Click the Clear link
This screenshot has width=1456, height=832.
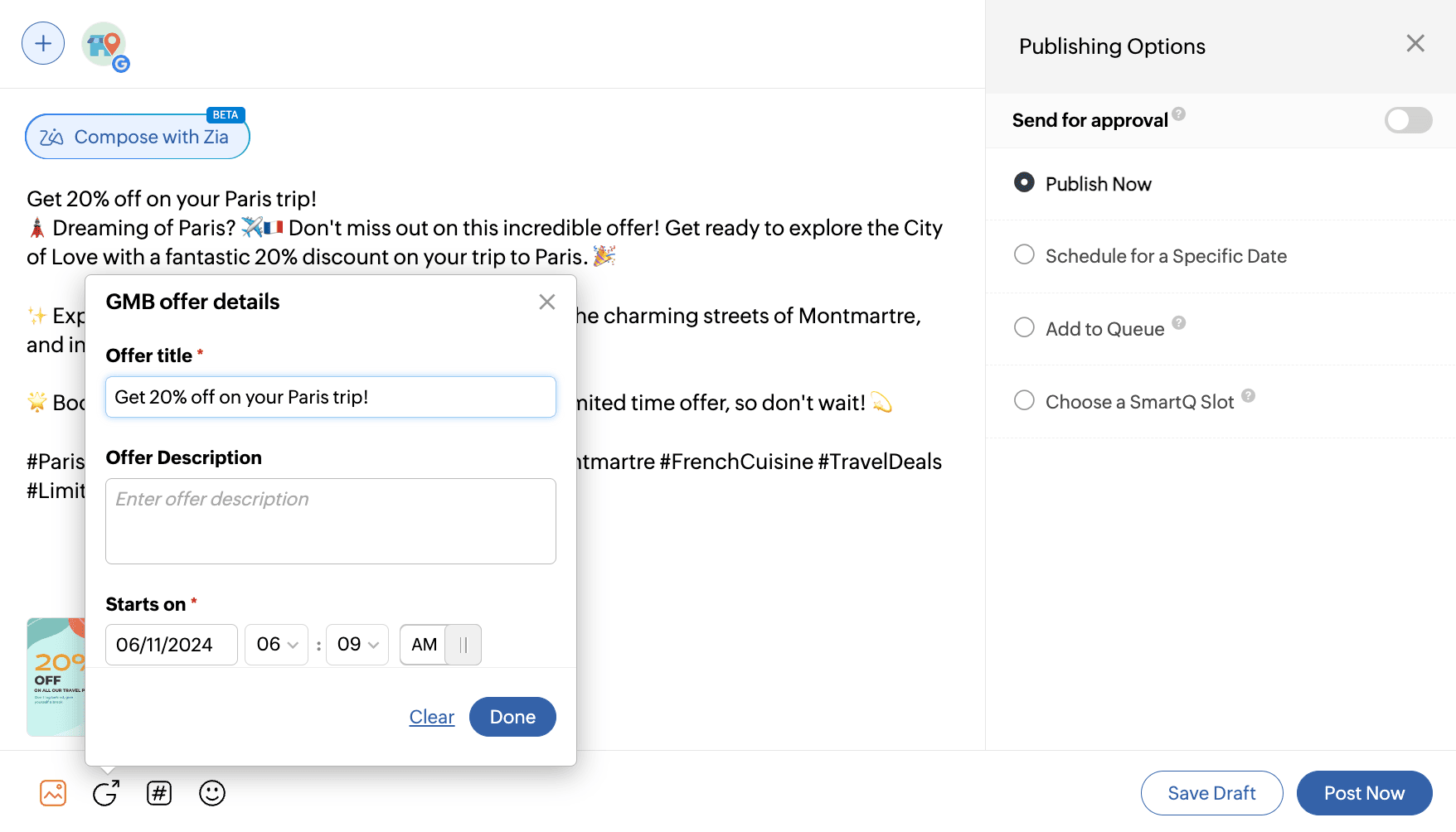tap(432, 717)
